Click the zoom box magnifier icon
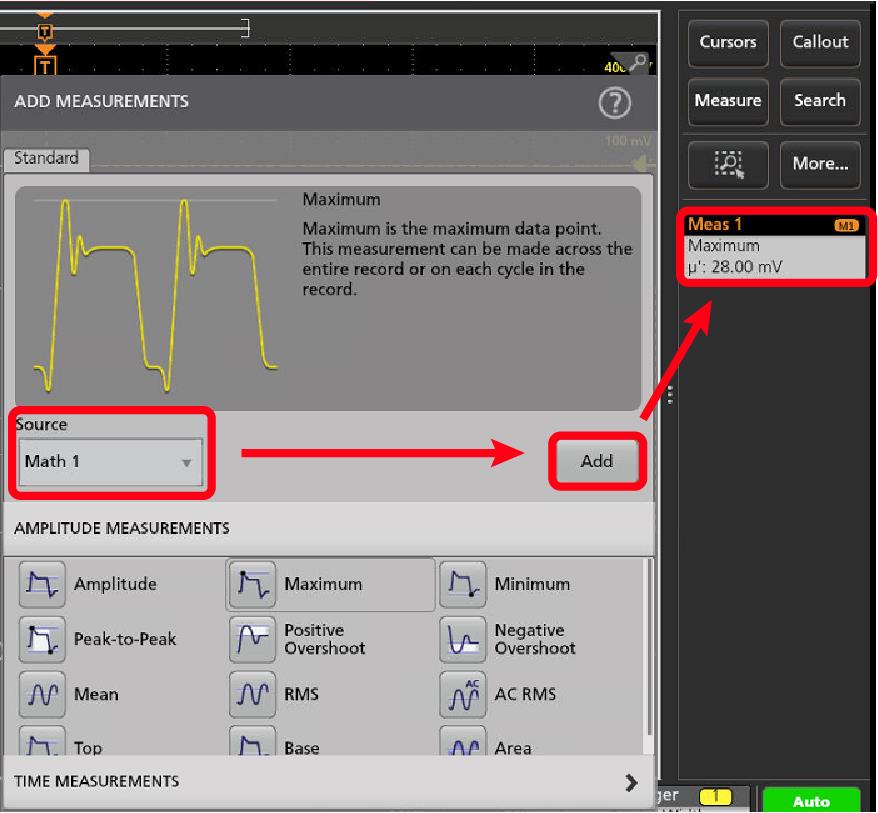The width and height of the screenshot is (878, 813). pyautogui.click(x=727, y=162)
